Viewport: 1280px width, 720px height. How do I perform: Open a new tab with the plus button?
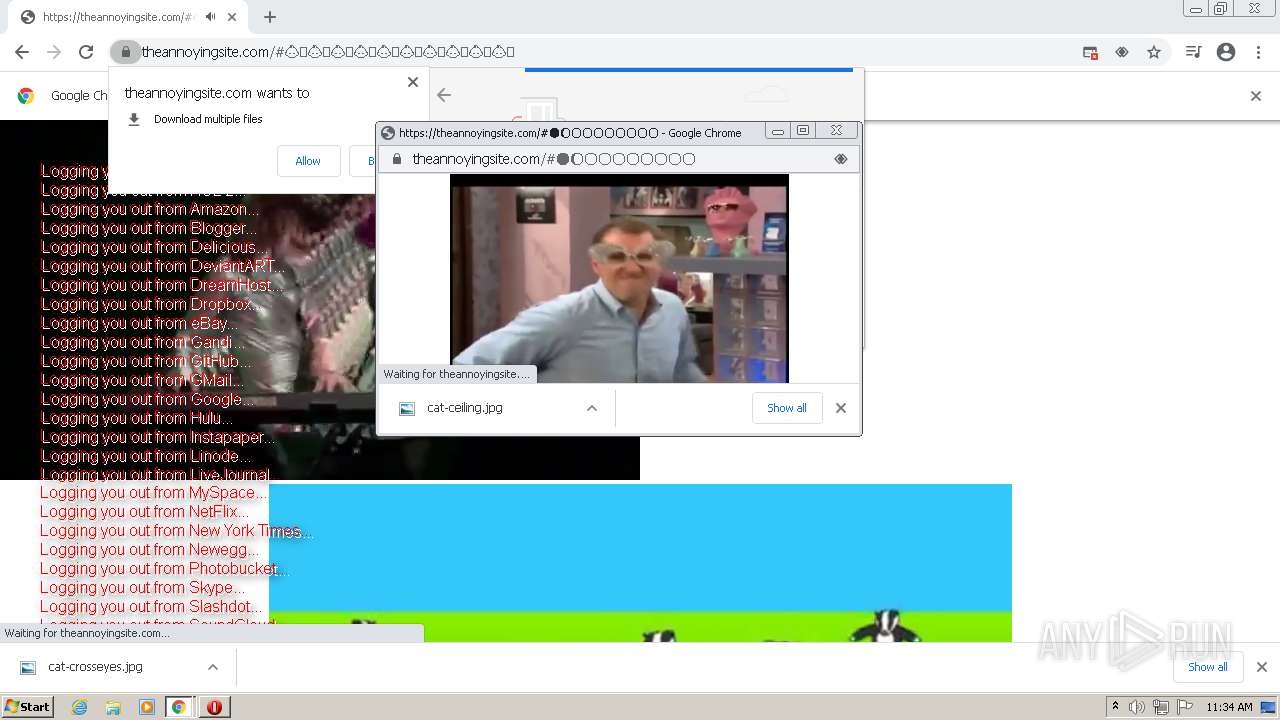269,17
